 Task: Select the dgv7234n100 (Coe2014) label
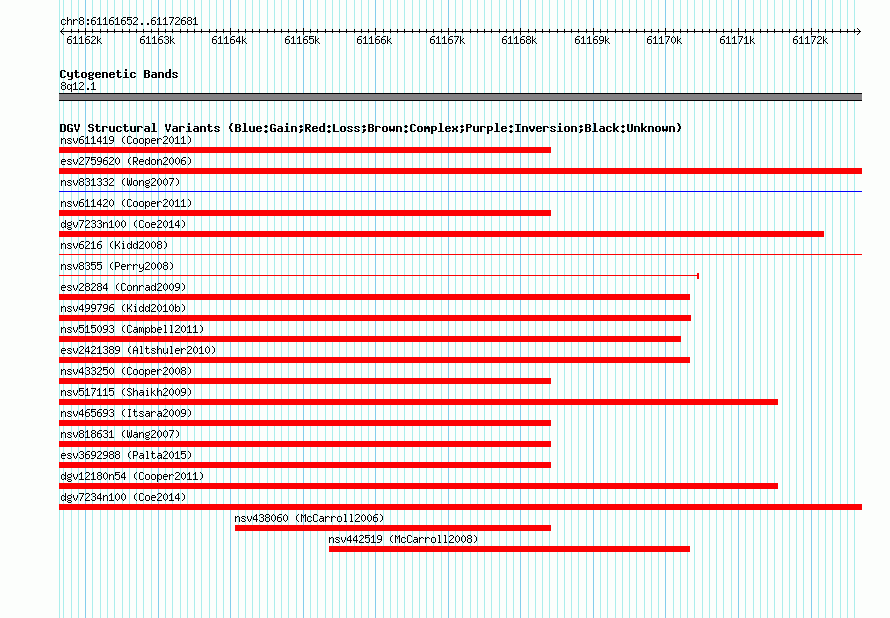click(x=123, y=497)
